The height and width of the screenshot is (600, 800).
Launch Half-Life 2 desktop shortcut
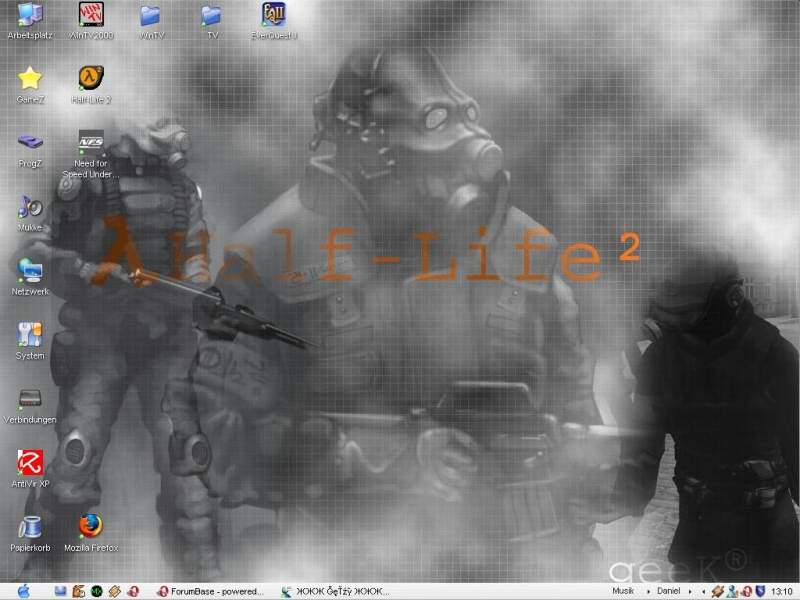91,85
